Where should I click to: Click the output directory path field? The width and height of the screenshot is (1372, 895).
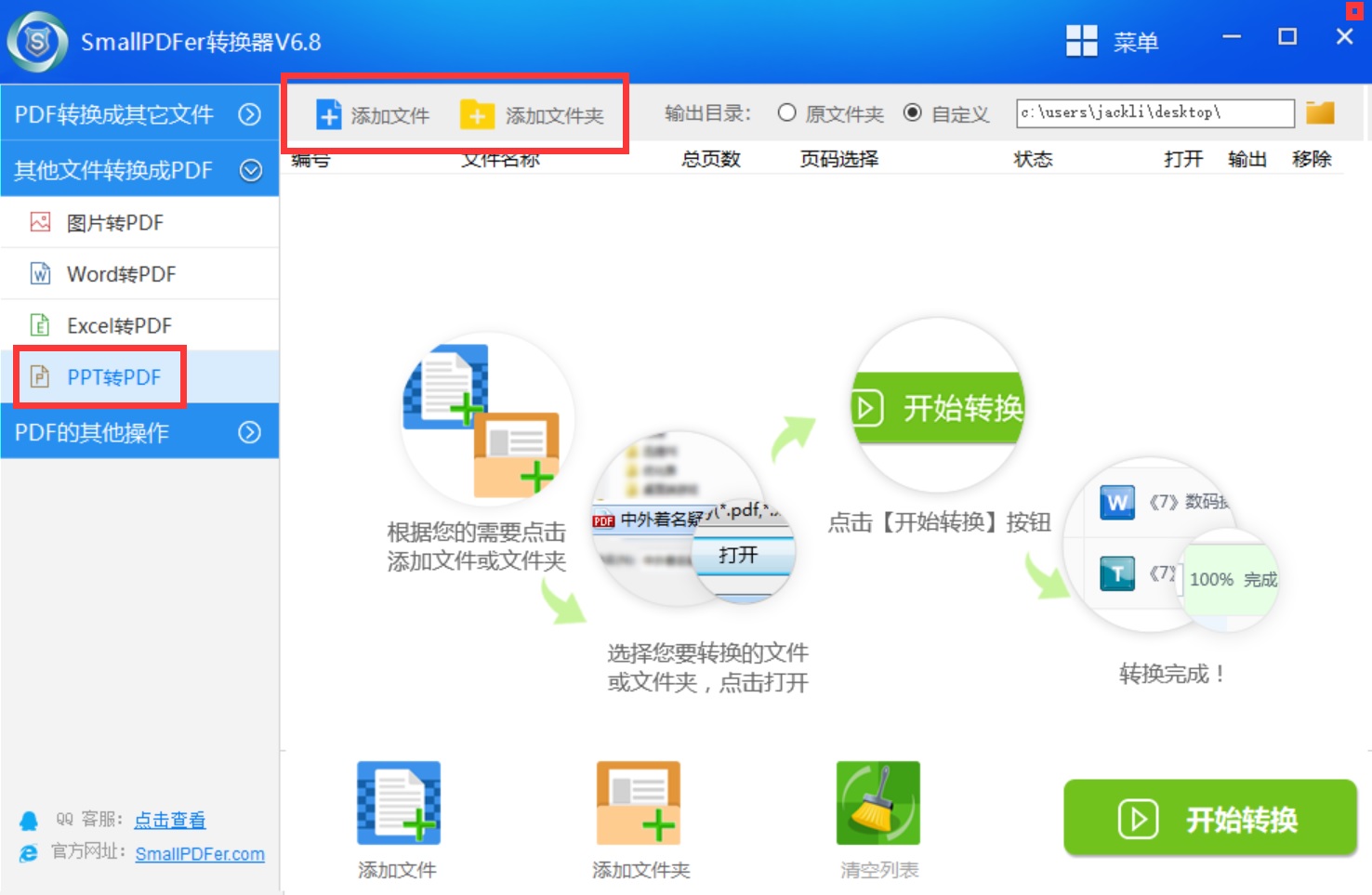tap(1155, 112)
